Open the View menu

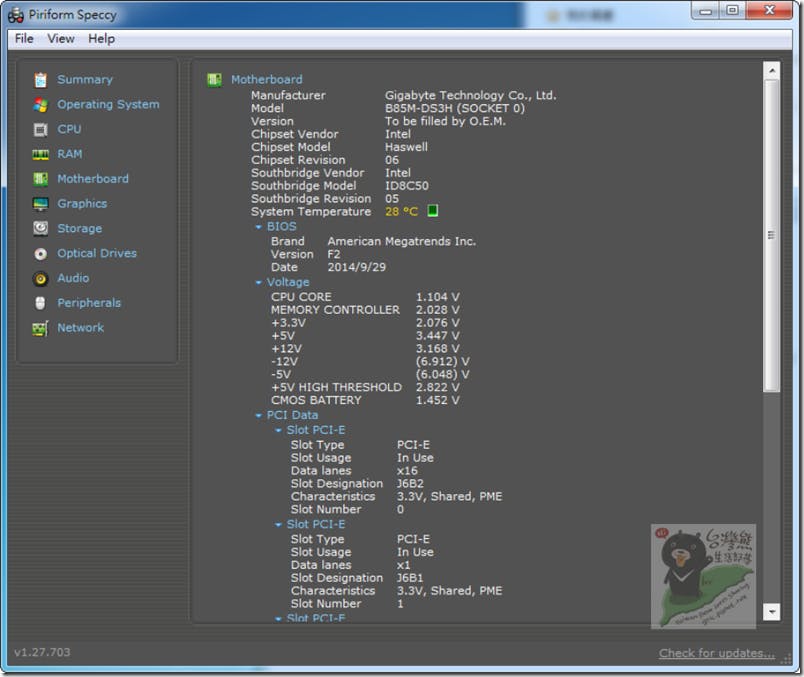point(61,38)
